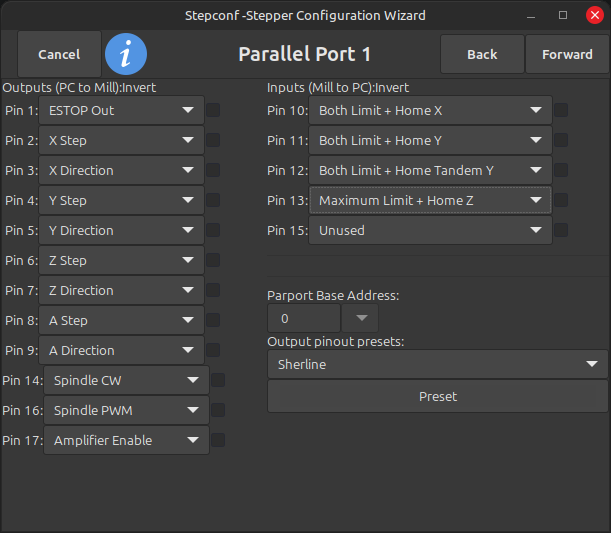Close the Stepconf wizard window

coord(595,16)
